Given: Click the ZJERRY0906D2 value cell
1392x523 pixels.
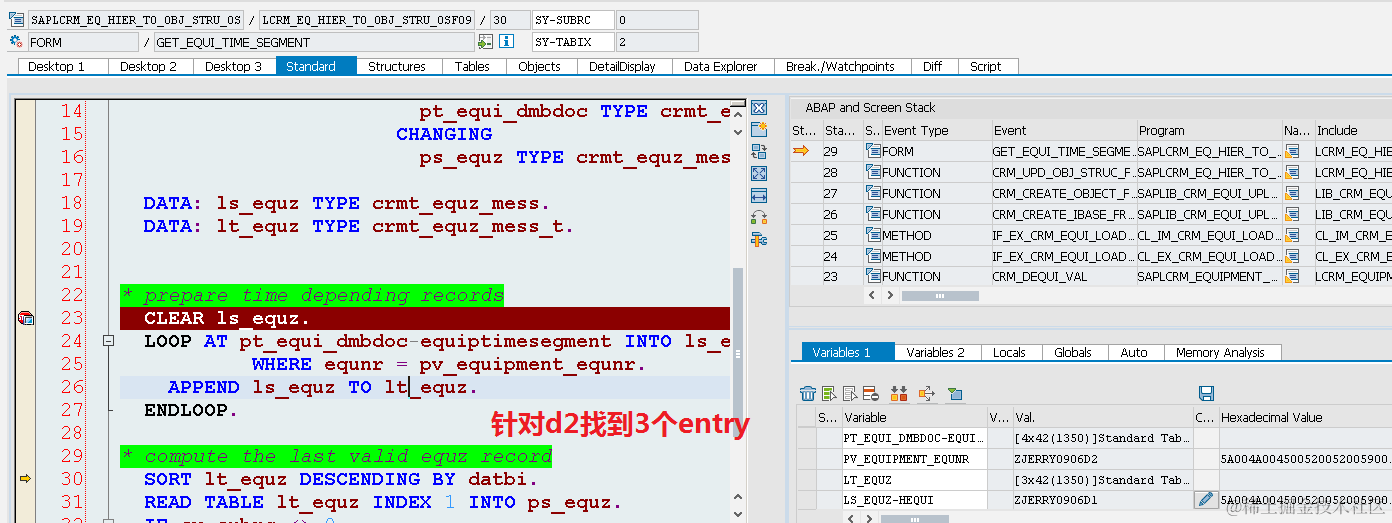Looking at the screenshot, I should (x=1102, y=459).
